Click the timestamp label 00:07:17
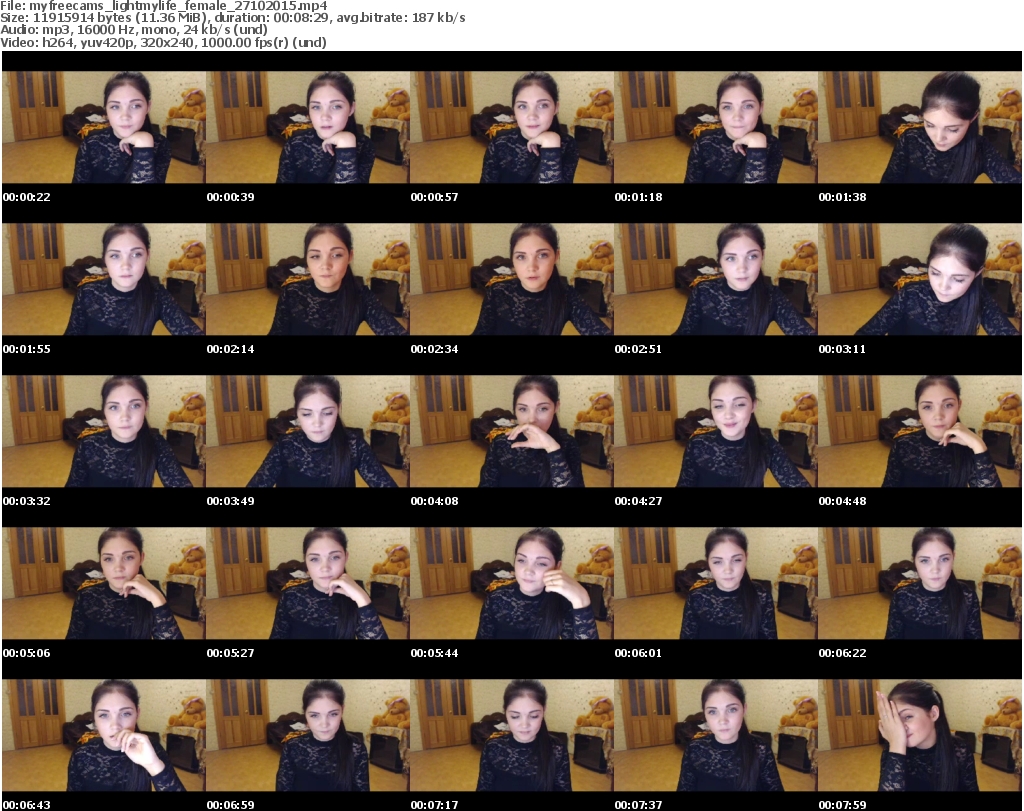Viewport: 1024px width, 811px height. [x=434, y=805]
